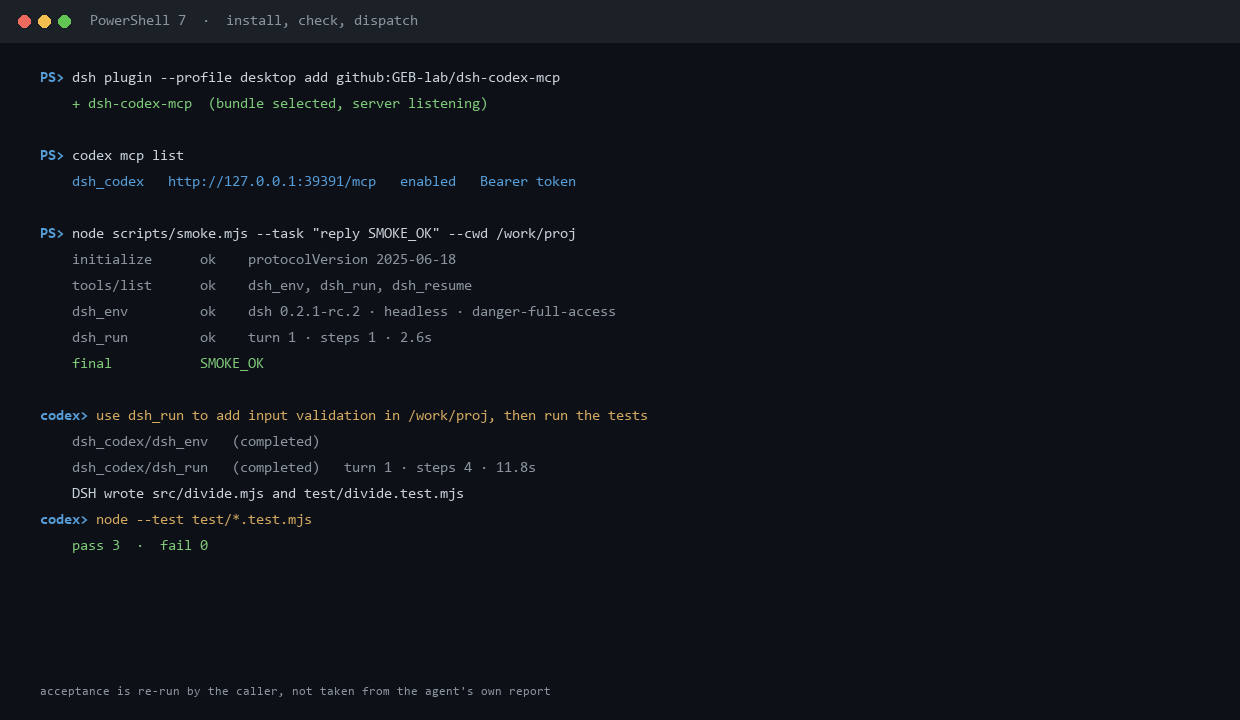Click the "node scripts/smoke.mjs --task" command line
Screen dimensions: 1240x720
point(324,234)
